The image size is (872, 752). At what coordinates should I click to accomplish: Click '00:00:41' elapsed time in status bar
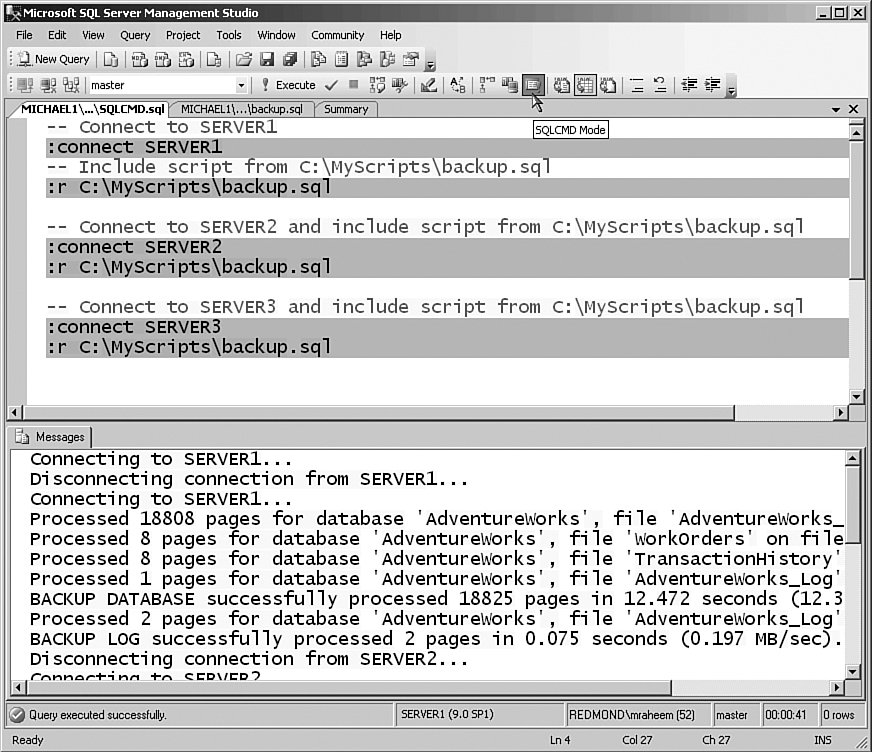[x=785, y=715]
